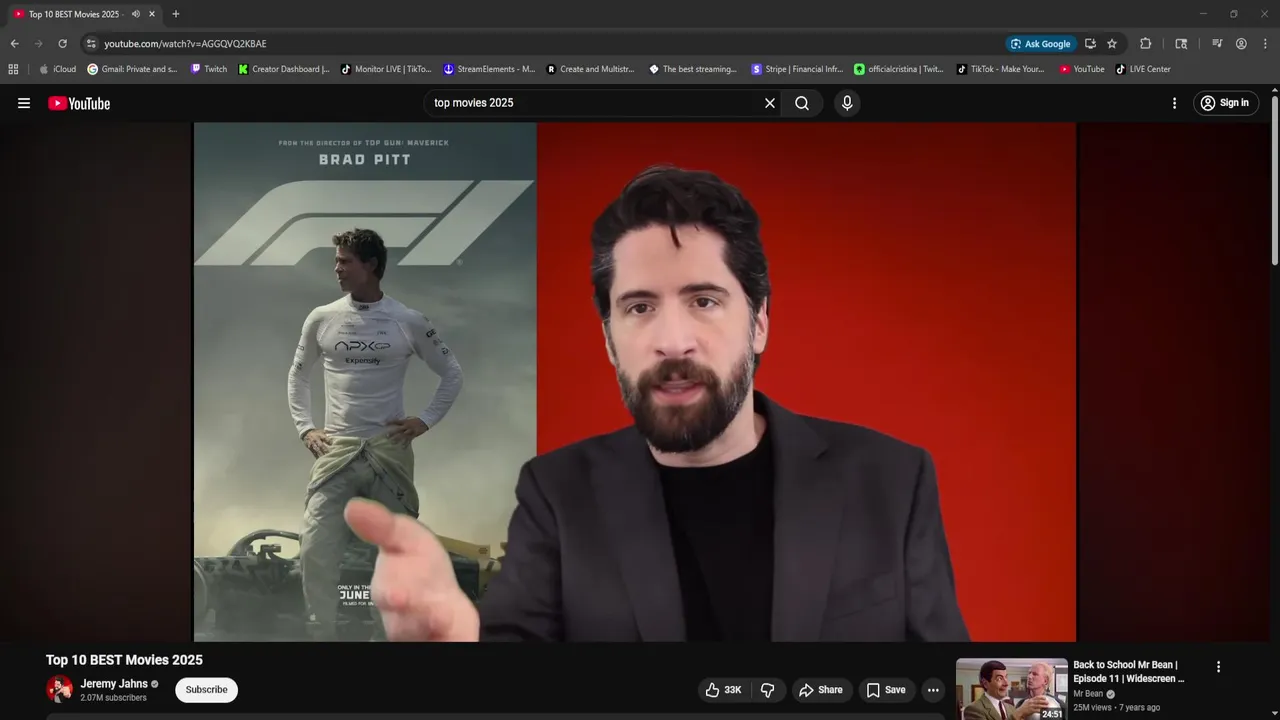
Task: Open LIVE Center bookmark
Action: pos(1143,69)
